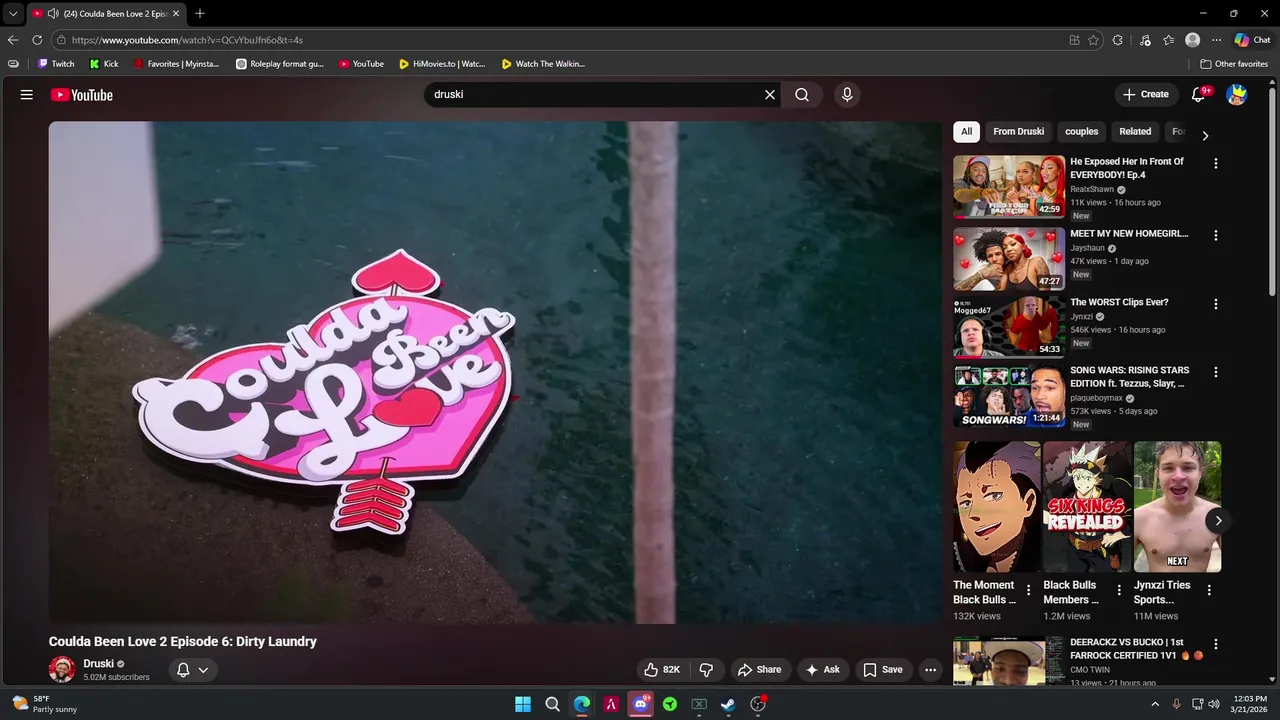Viewport: 1280px width, 720px height.
Task: Open the Druski channel name link
Action: click(98, 664)
